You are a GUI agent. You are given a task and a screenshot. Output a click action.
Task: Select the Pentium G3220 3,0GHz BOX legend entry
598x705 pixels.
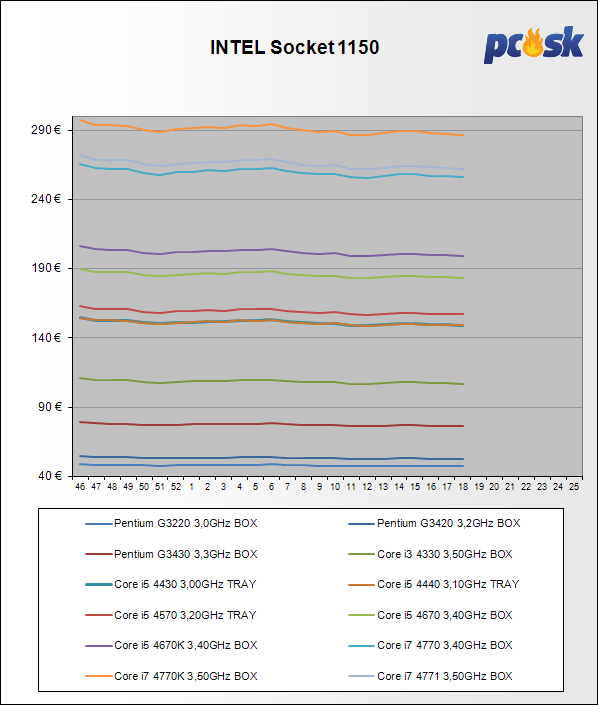pos(171,523)
